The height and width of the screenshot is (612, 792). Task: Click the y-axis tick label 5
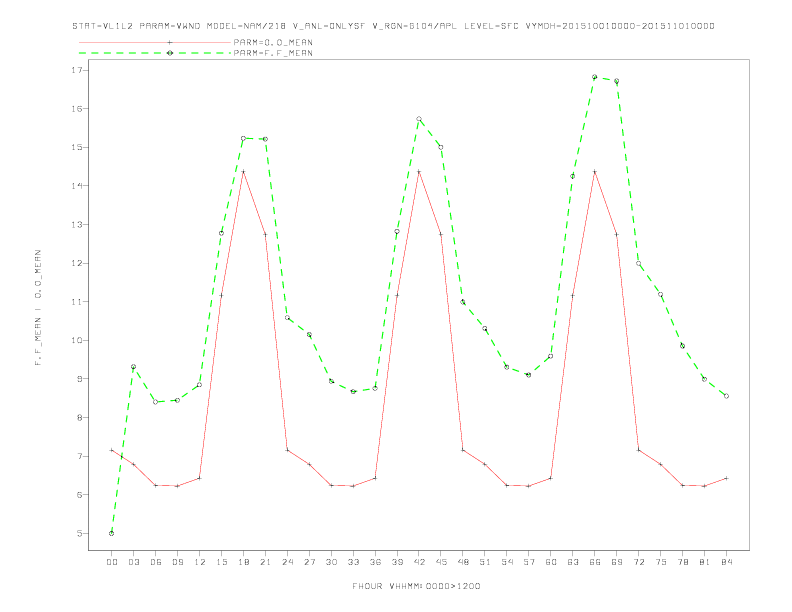pyautogui.click(x=79, y=533)
